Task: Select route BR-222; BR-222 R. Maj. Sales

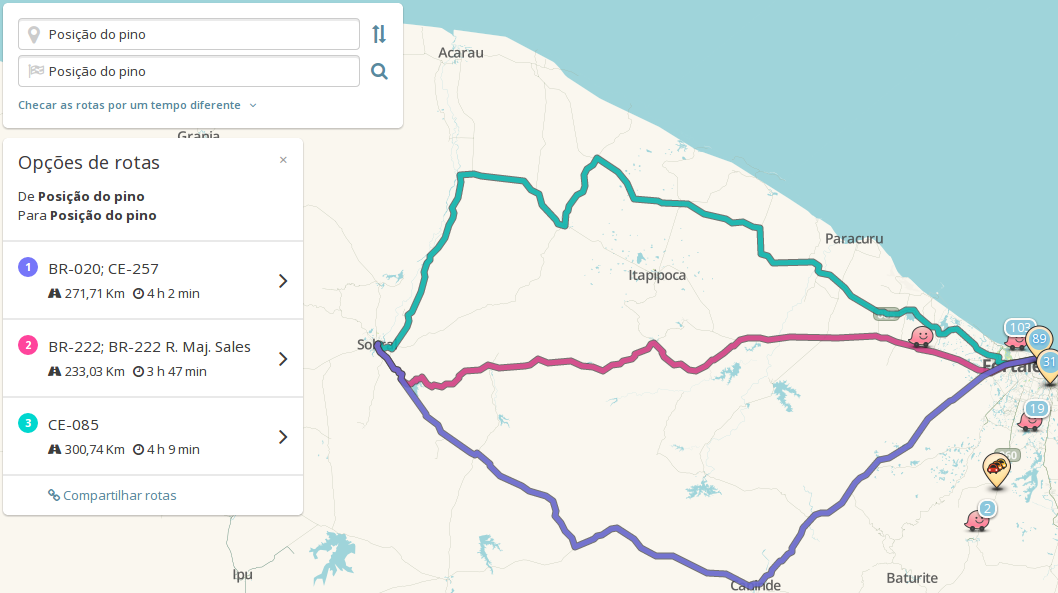Action: 153,358
